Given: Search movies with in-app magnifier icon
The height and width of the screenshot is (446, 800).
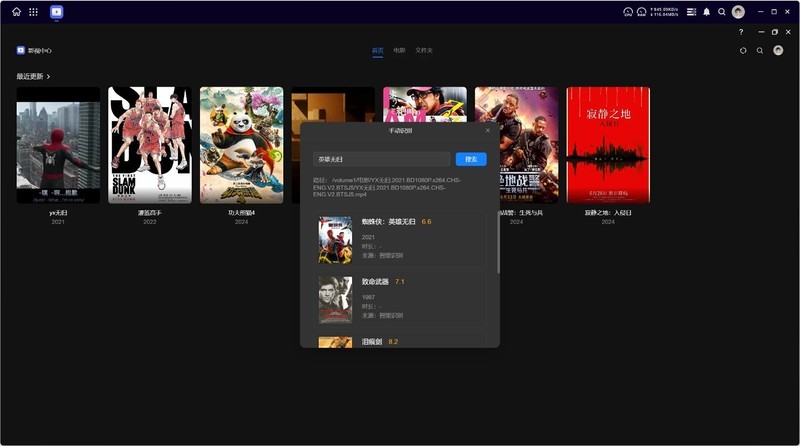Looking at the screenshot, I should (x=760, y=51).
